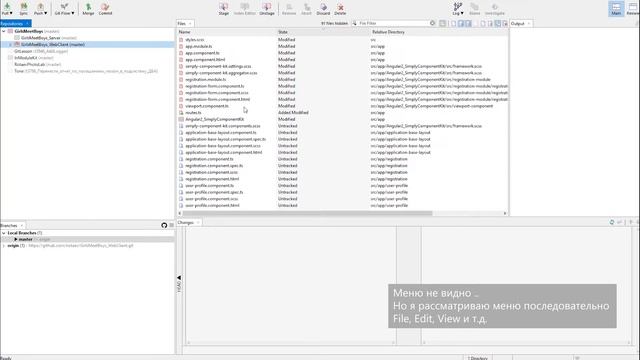Select the app.module.ts file row
The width and height of the screenshot is (640, 360).
point(343,46)
